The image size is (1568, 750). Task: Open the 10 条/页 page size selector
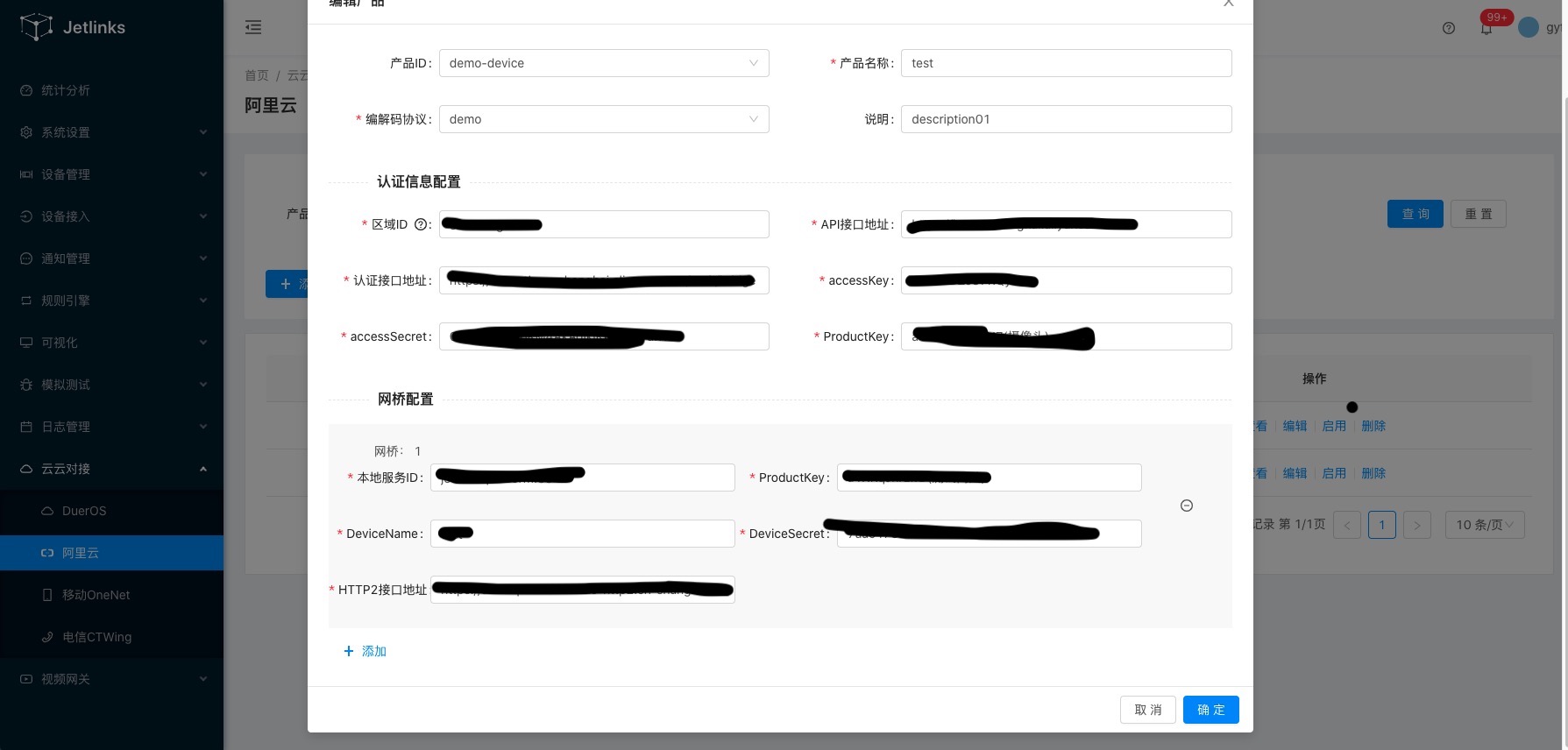(1485, 525)
